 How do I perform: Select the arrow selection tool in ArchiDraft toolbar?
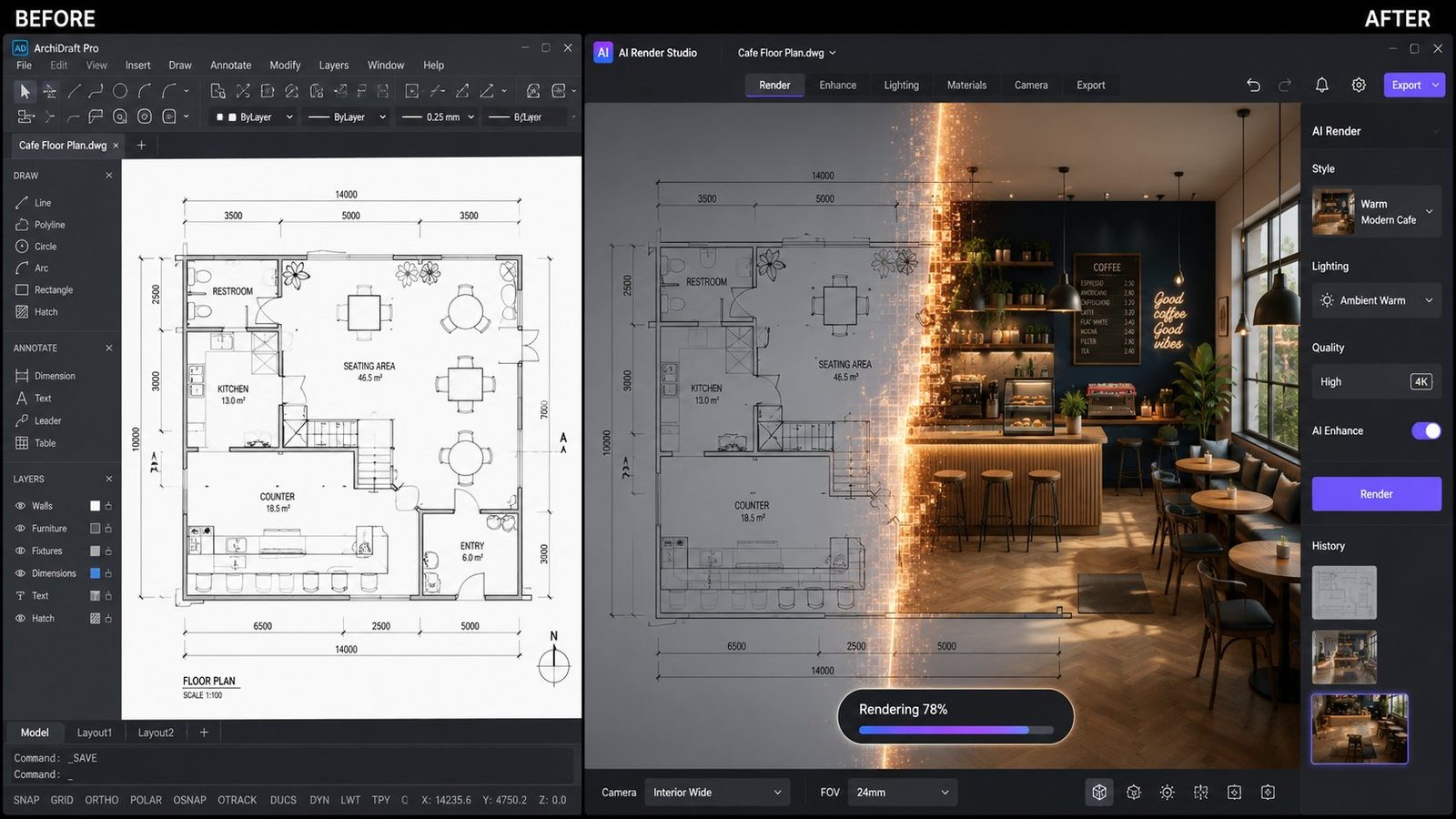click(x=25, y=91)
